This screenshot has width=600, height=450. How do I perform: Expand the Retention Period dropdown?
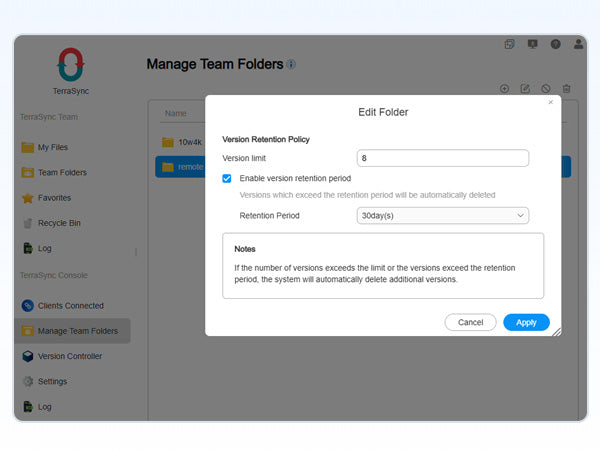pos(442,215)
